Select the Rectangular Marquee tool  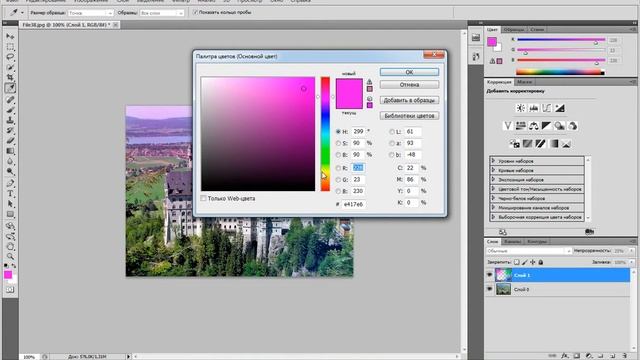coord(10,47)
